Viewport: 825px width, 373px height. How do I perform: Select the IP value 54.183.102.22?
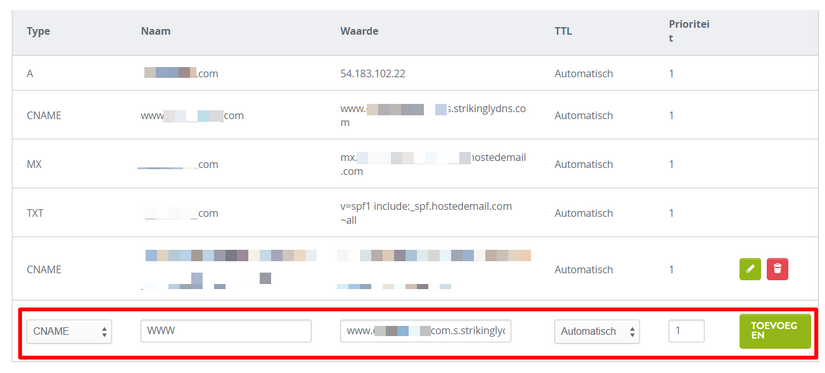[373, 74]
